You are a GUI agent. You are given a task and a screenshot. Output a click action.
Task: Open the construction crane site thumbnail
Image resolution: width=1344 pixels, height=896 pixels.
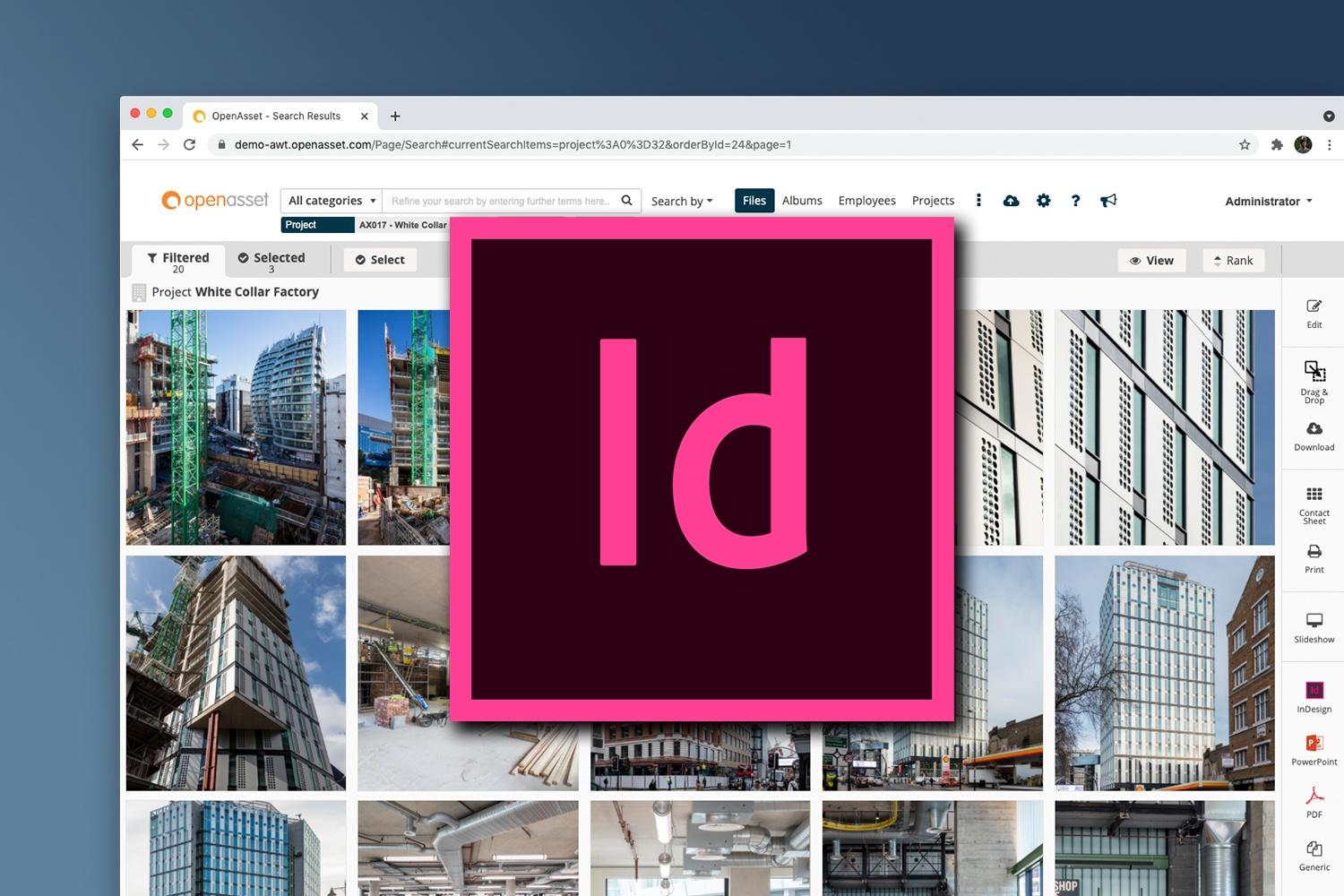(x=236, y=427)
